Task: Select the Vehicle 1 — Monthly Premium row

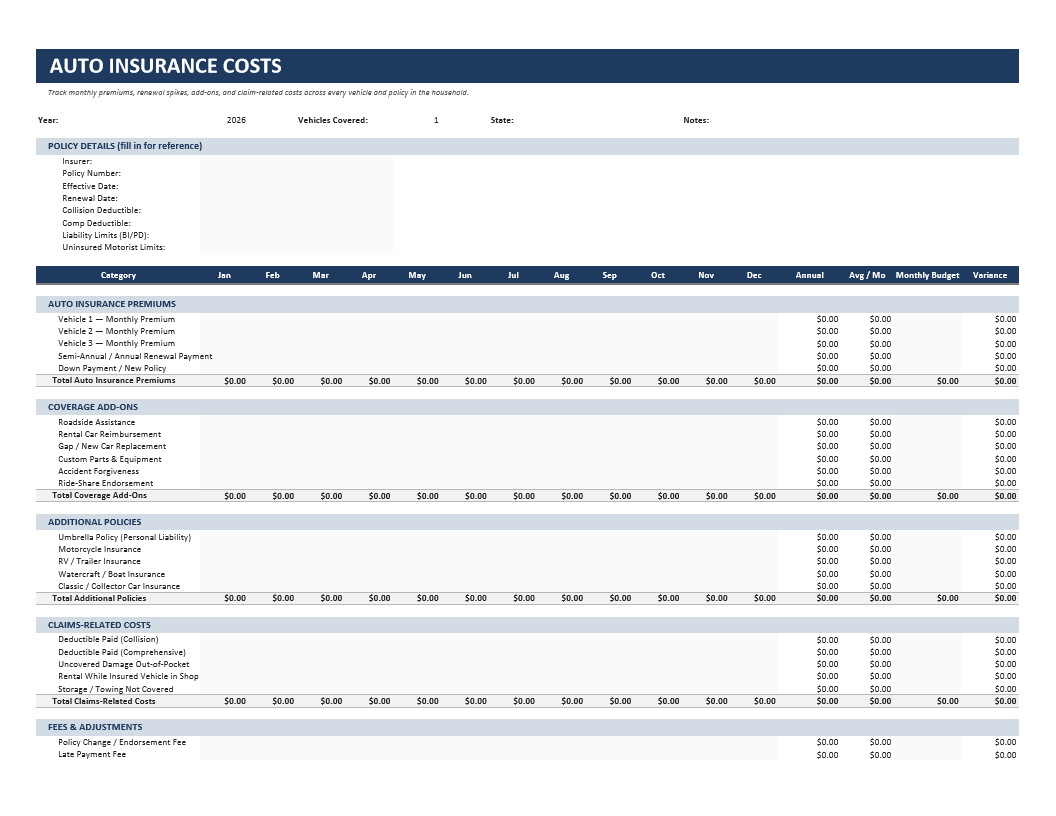Action: [x=527, y=319]
